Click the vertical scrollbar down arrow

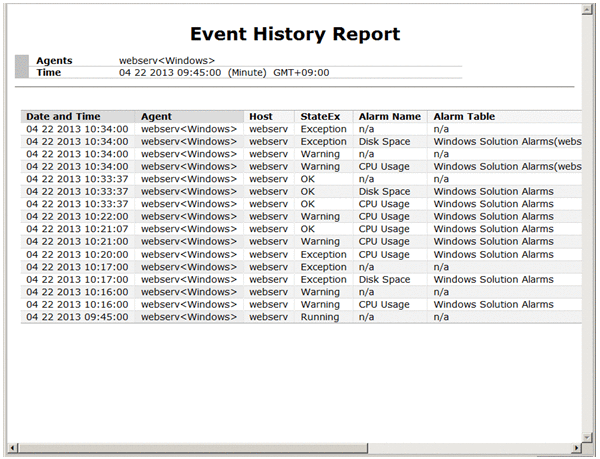pos(588,435)
